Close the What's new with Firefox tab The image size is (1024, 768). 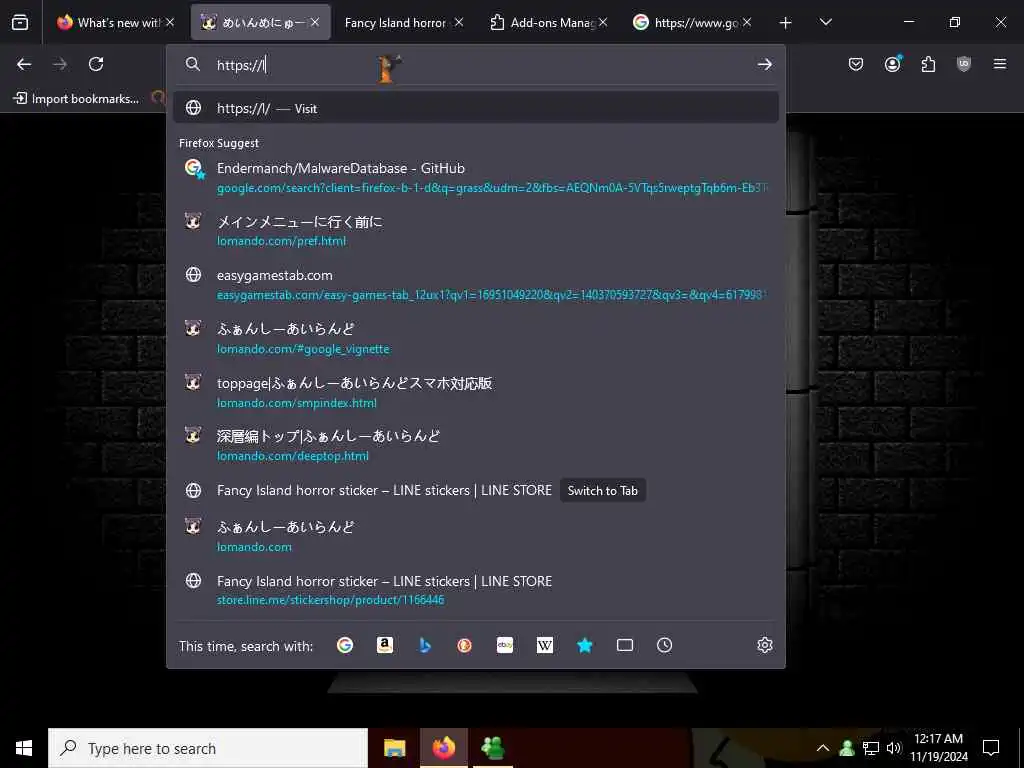pos(170,22)
